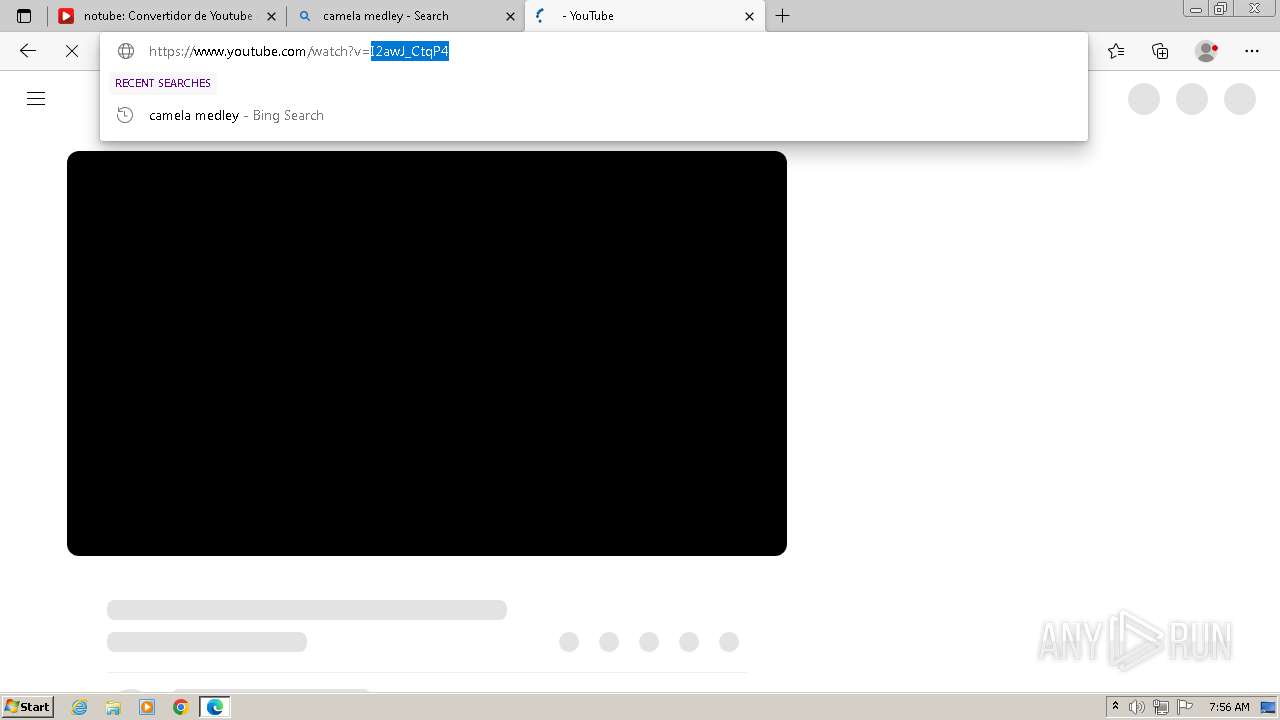
Task: Click the recent search history clock icon
Action: click(x=125, y=115)
